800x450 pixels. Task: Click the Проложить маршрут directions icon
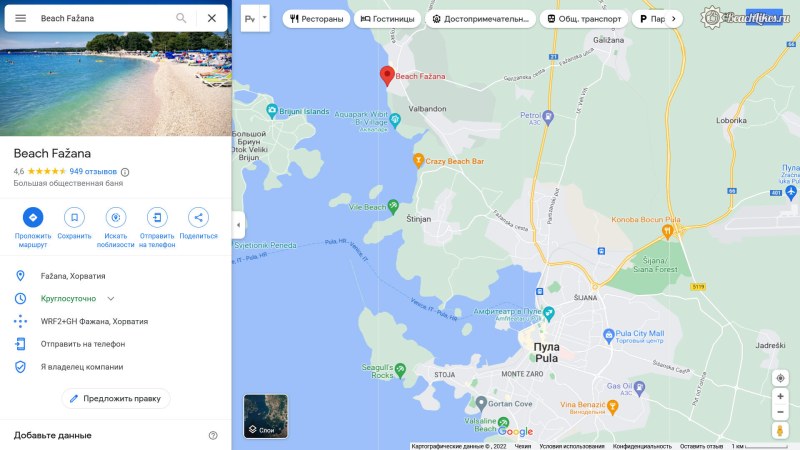(33, 217)
